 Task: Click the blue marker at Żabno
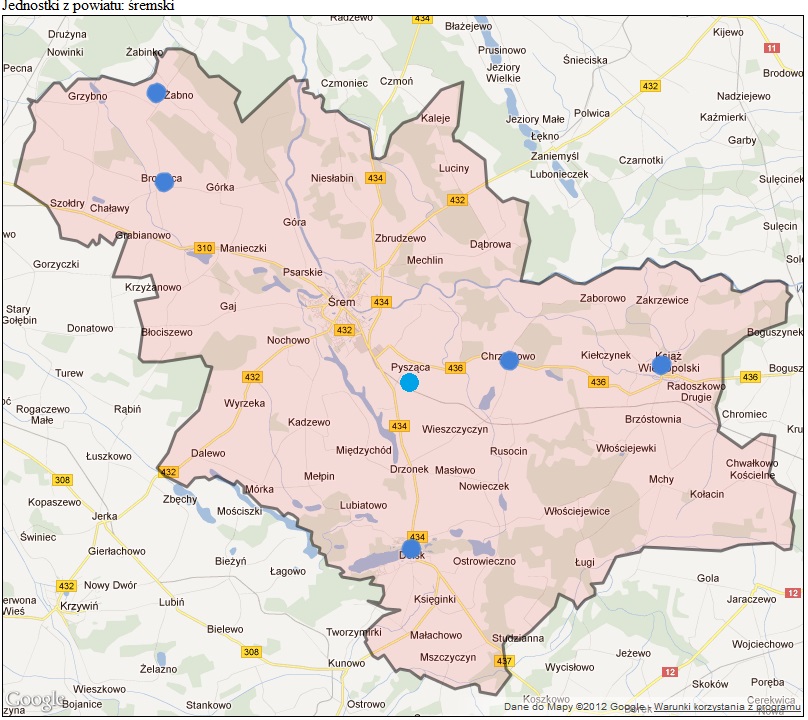[x=156, y=93]
